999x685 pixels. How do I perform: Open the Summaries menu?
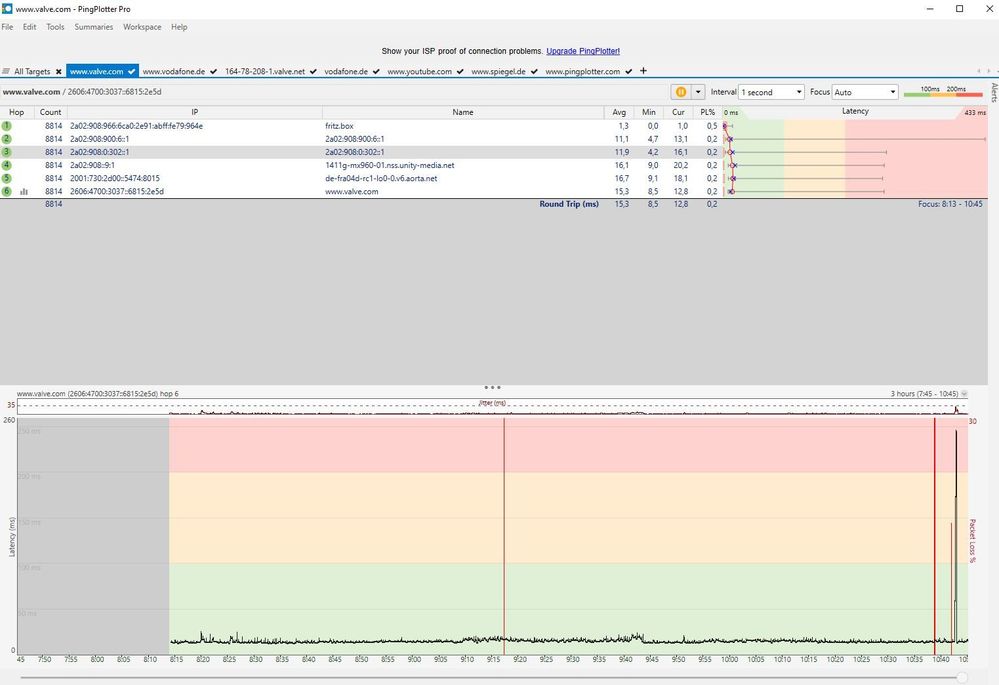coord(93,27)
